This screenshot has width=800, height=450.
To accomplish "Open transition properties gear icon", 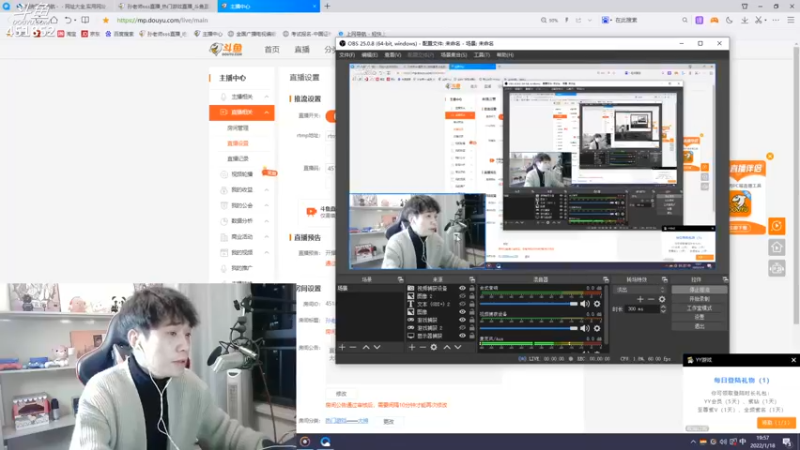I will coord(662,299).
